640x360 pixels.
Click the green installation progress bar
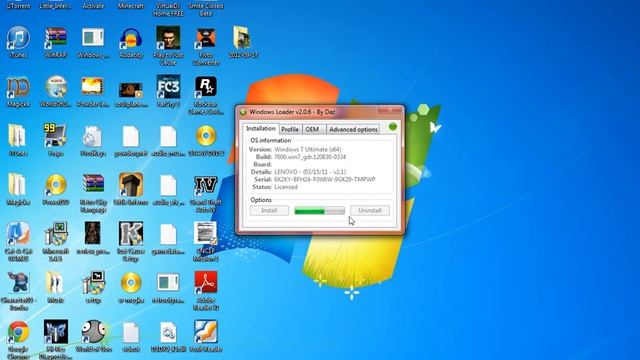click(x=319, y=211)
